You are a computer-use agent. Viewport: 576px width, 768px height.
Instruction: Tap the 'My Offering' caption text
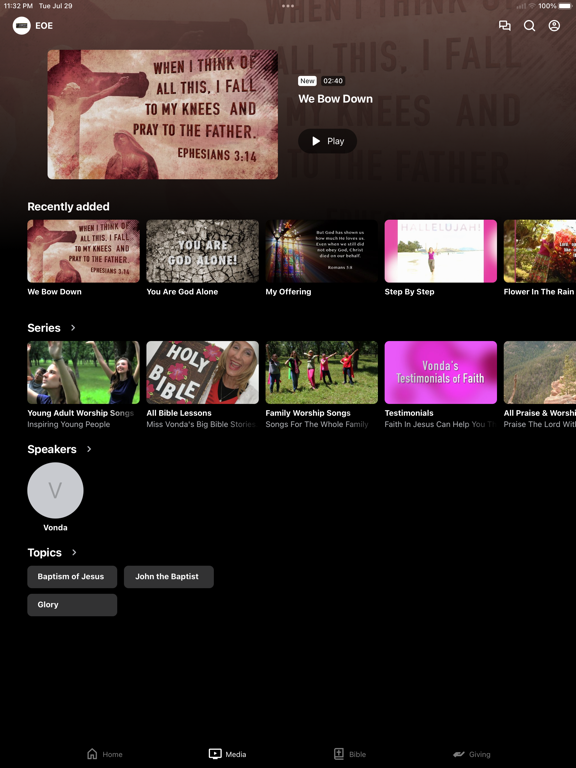coord(288,291)
